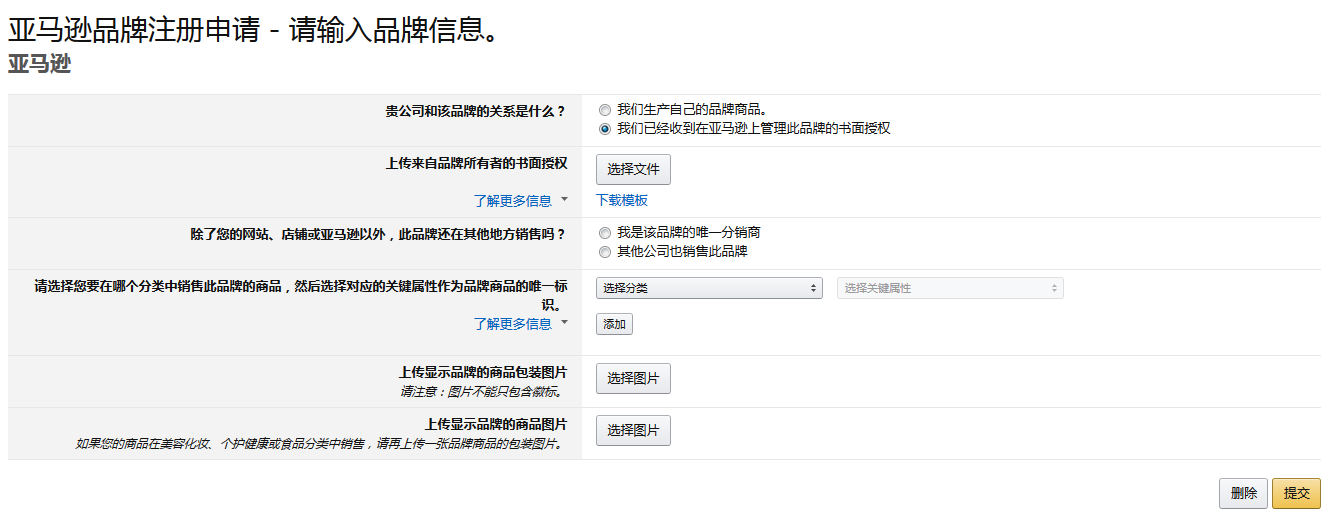1339x513 pixels.
Task: Select radio 我们生产自己的品牌商品
Action: 605,110
